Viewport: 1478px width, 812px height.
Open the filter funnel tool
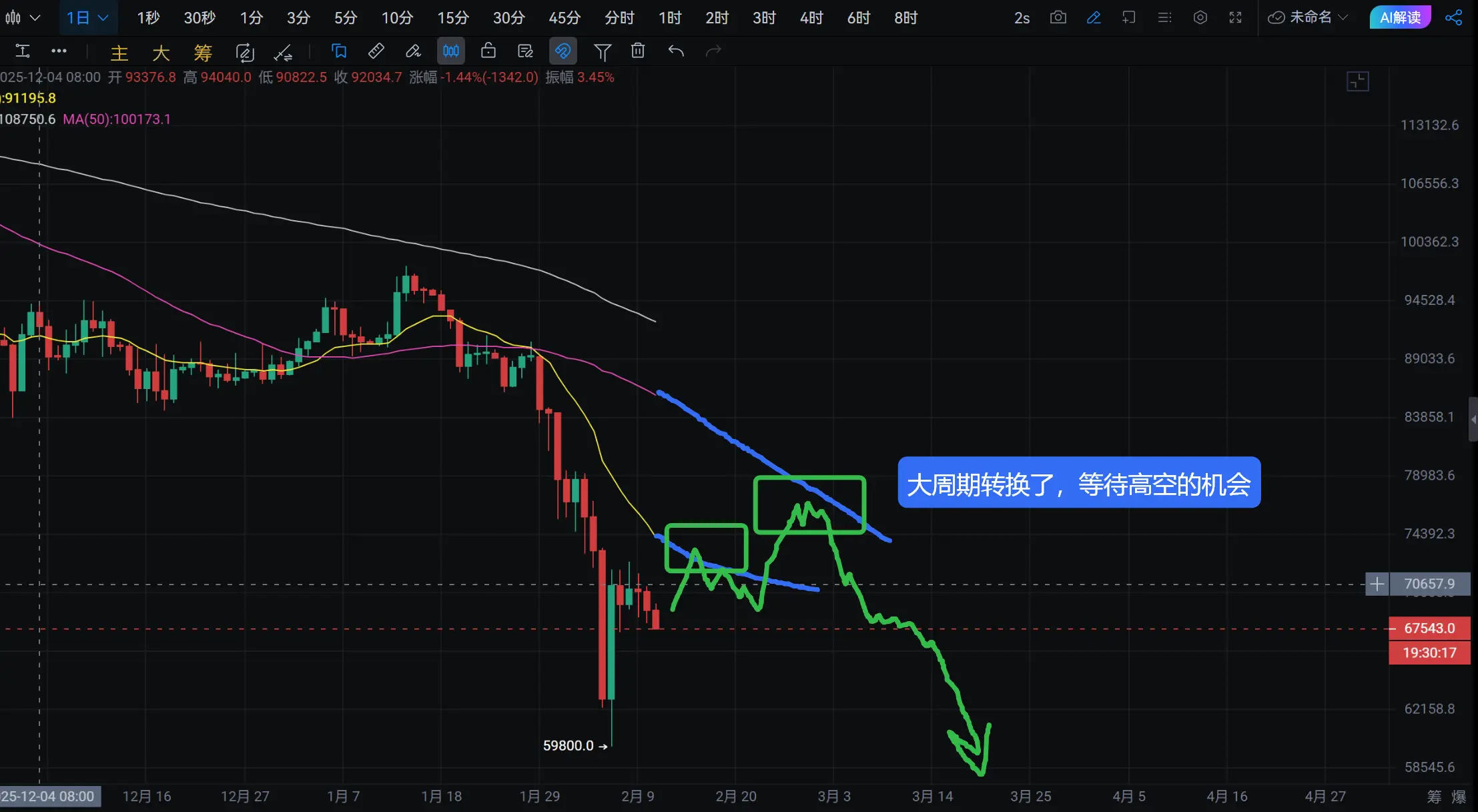[602, 51]
